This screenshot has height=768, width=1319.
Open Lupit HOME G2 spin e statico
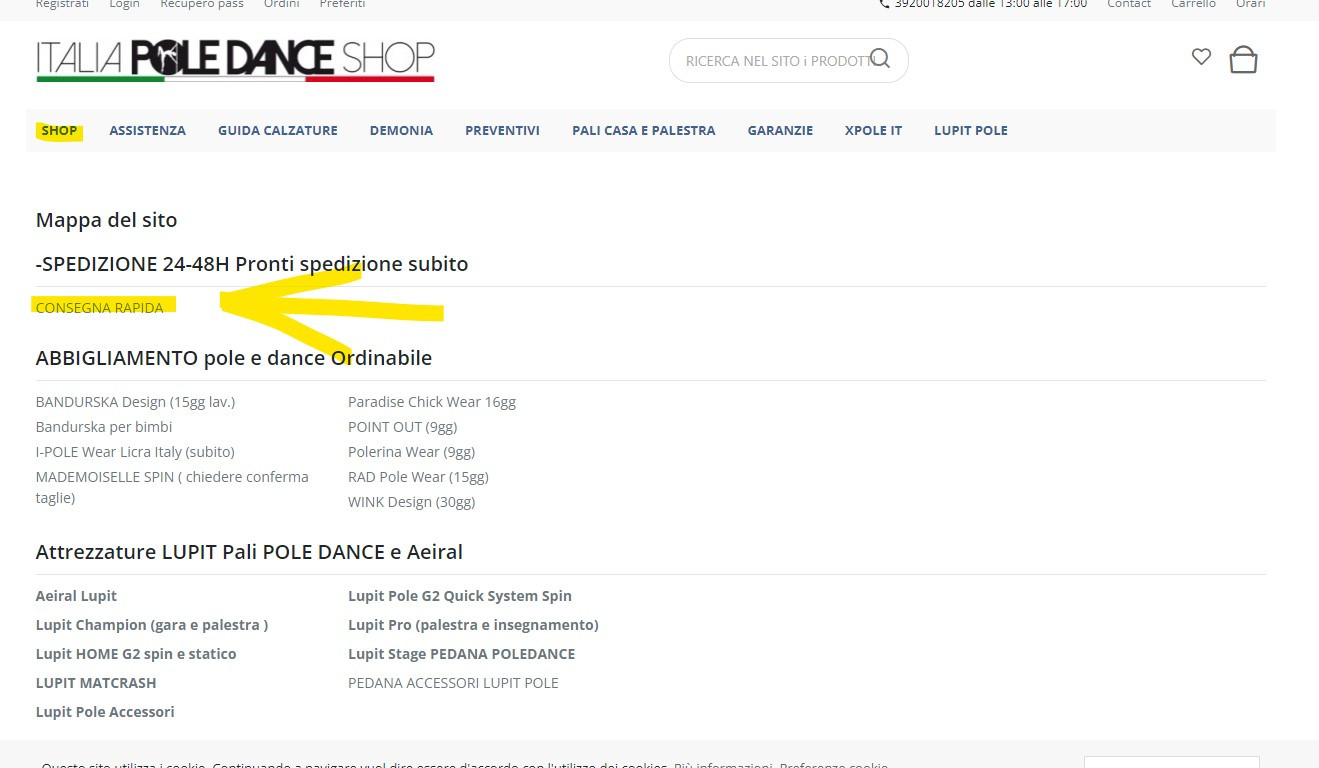pos(136,654)
